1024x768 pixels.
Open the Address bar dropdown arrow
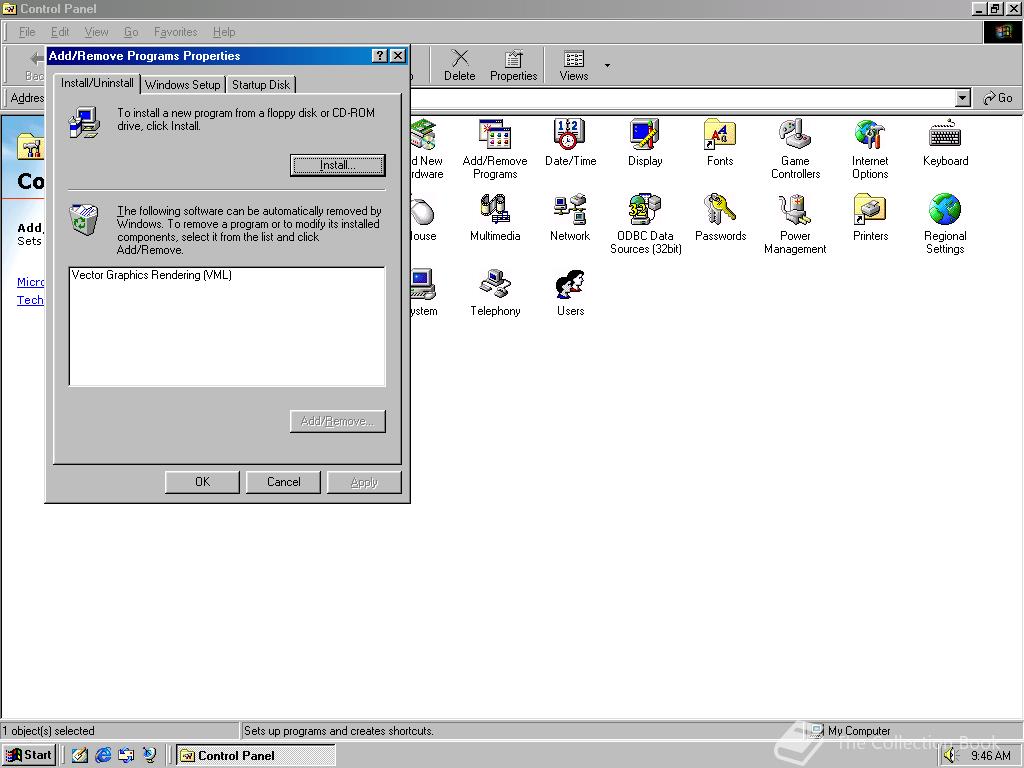tap(962, 98)
